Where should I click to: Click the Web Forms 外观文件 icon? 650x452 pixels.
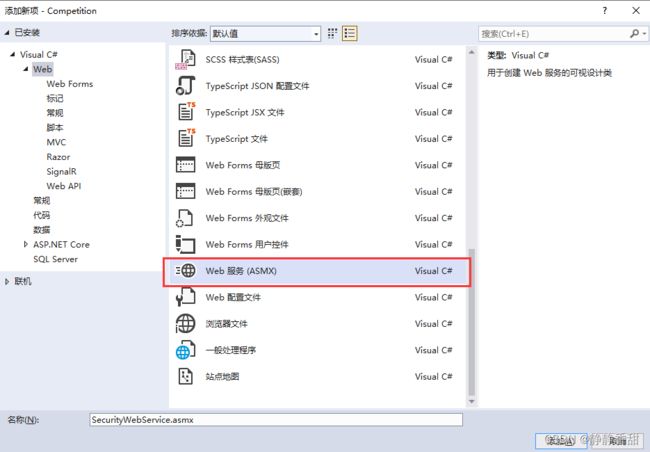click(185, 218)
